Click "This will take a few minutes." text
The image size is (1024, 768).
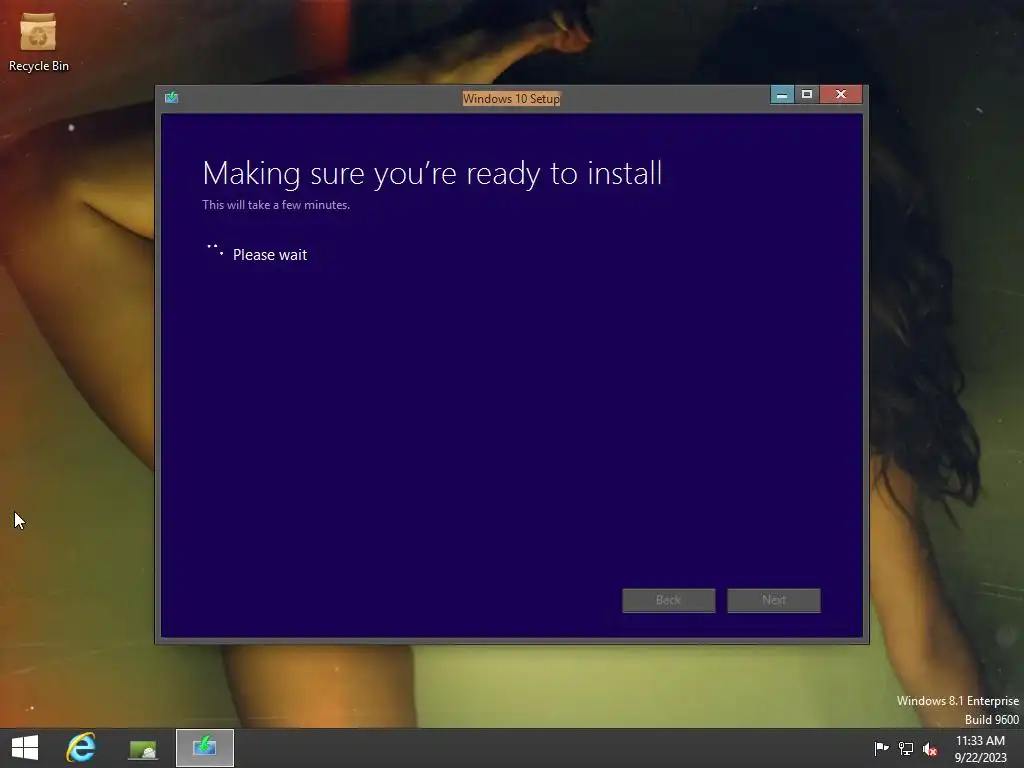[x=276, y=205]
